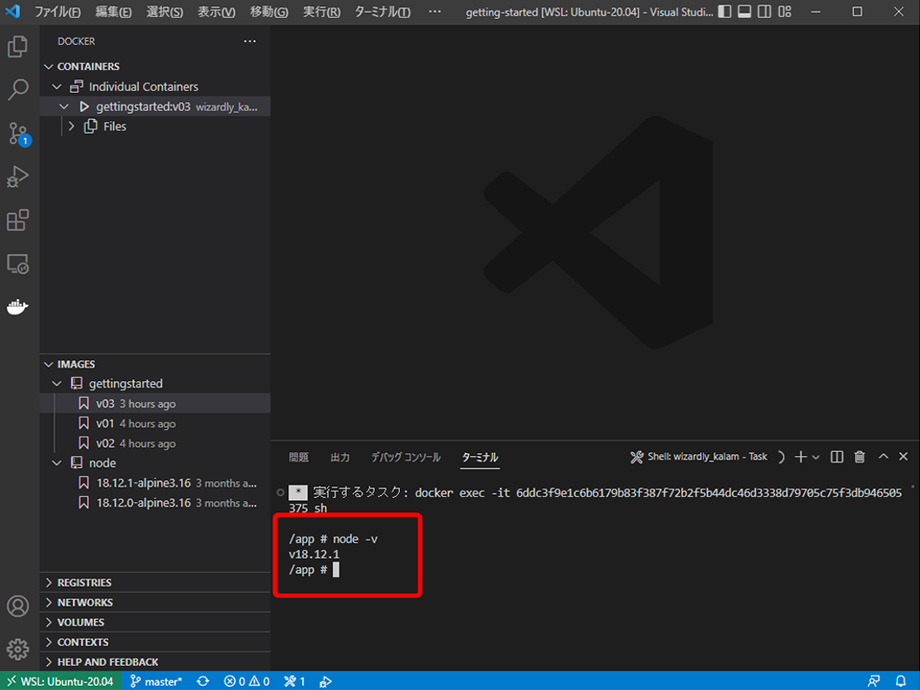The height and width of the screenshot is (690, 920).
Task: Expand the VOLUMES section
Action: (x=155, y=623)
